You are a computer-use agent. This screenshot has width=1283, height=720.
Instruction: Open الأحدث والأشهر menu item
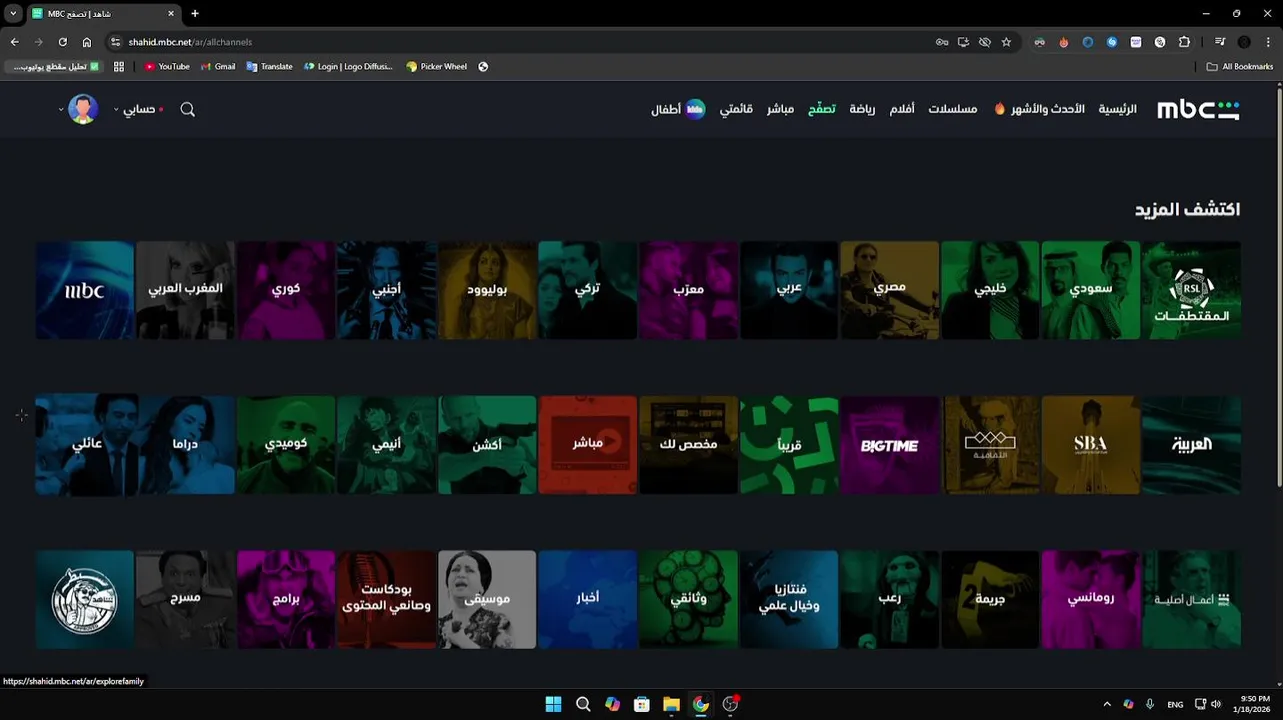tap(1040, 109)
